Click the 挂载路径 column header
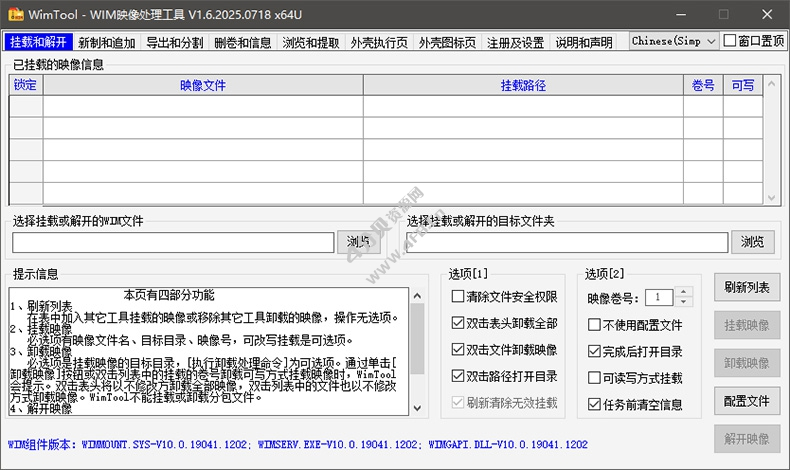This screenshot has height=470, width=790. pos(522,85)
